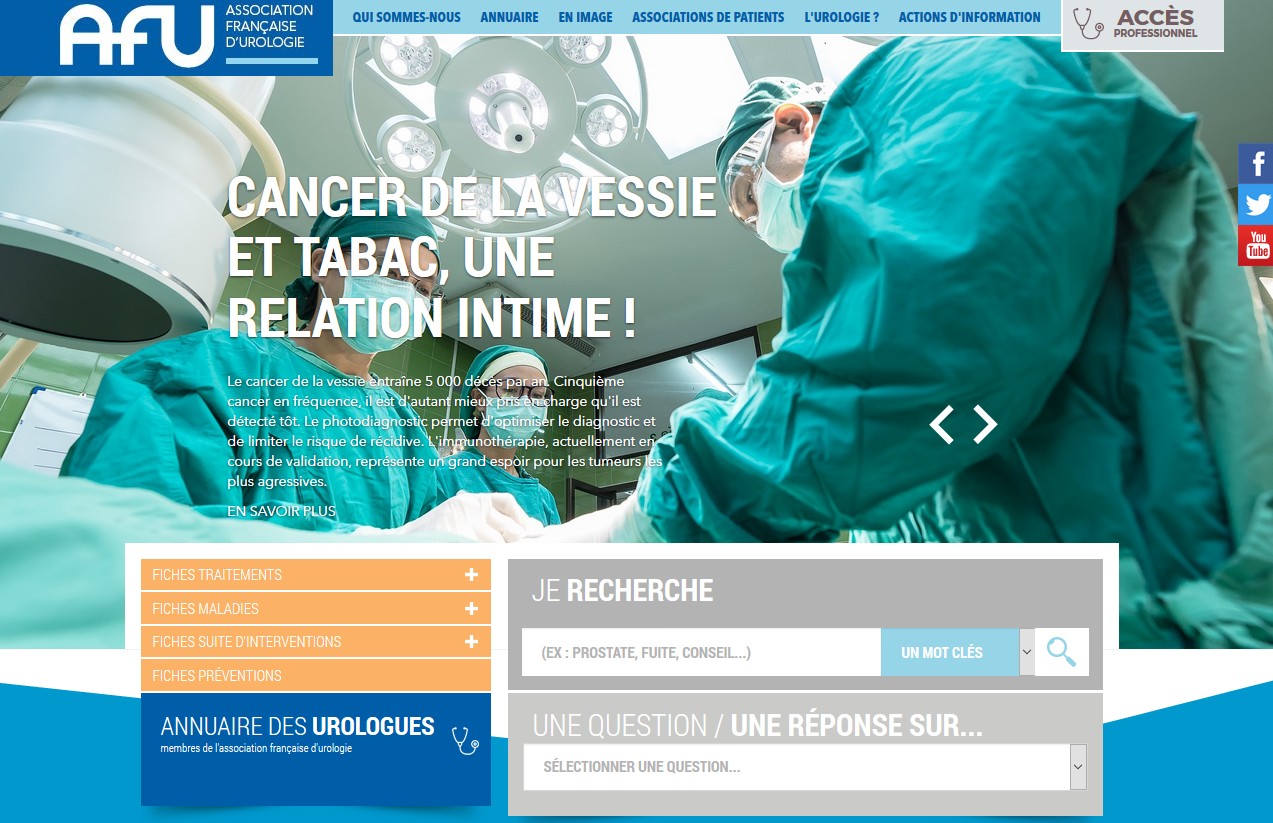Viewport: 1273px width, 823px height.
Task: Click Je Recherche heading
Action: (x=622, y=591)
